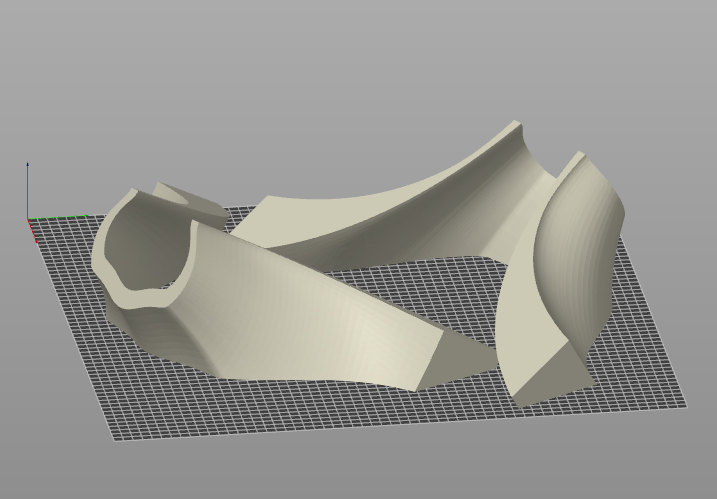Click the gray background below the grid bed
The image size is (717, 499).
(x=350, y=470)
